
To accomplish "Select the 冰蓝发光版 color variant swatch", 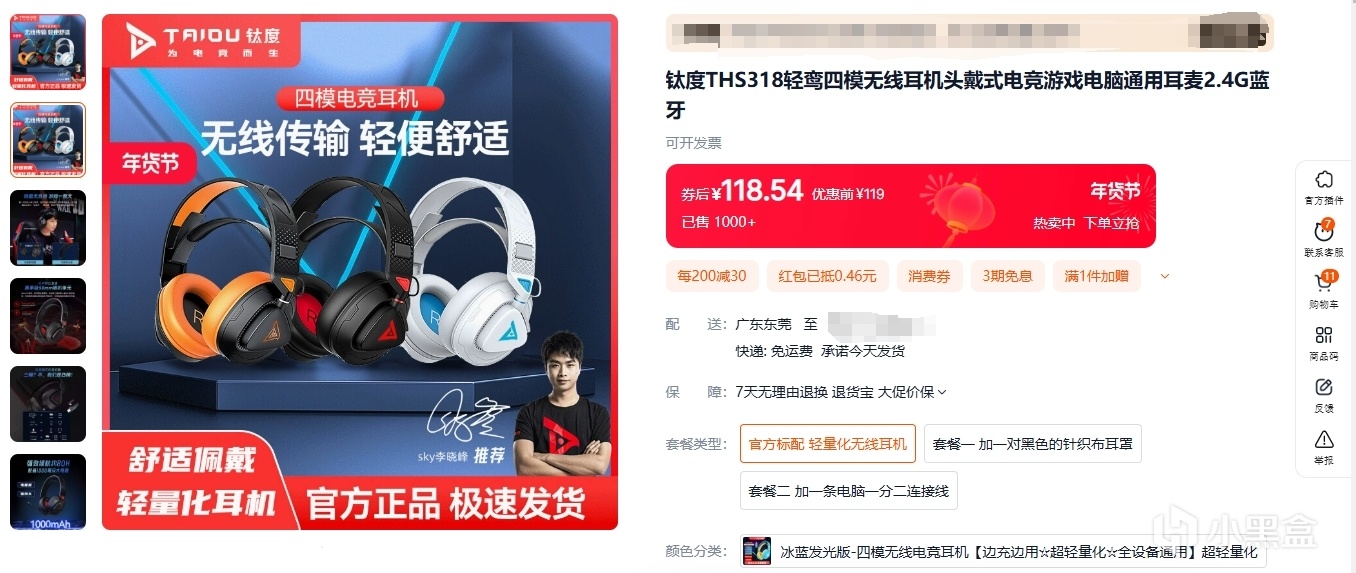I will pos(756,552).
